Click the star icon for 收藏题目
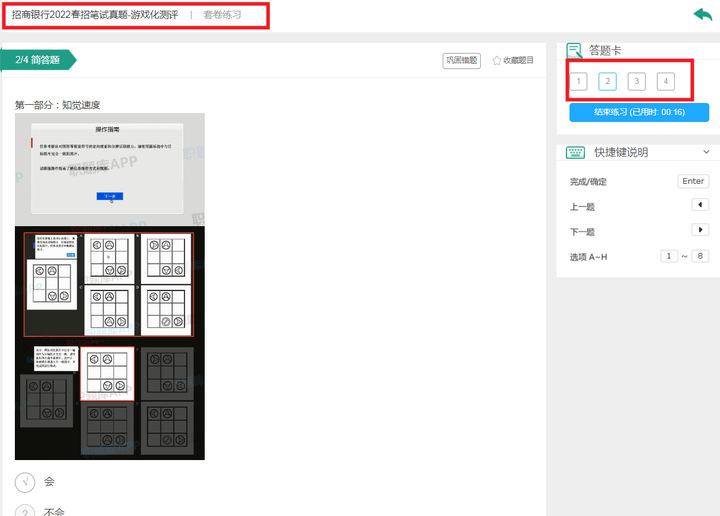 [496, 61]
